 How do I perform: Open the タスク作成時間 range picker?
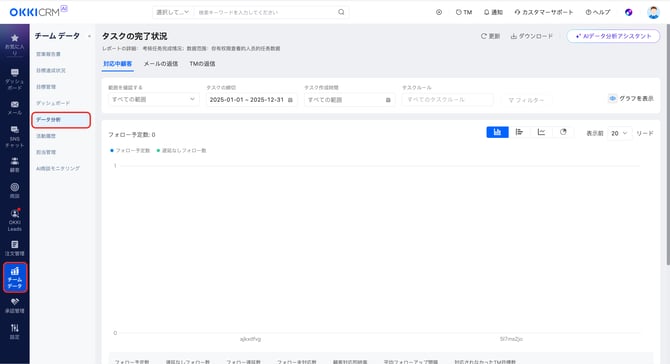349,100
